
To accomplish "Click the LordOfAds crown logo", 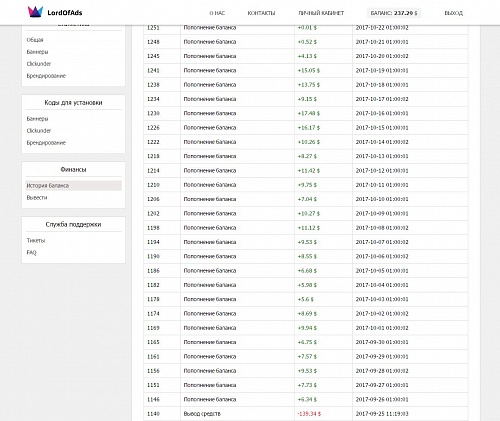I will pyautogui.click(x=35, y=12).
